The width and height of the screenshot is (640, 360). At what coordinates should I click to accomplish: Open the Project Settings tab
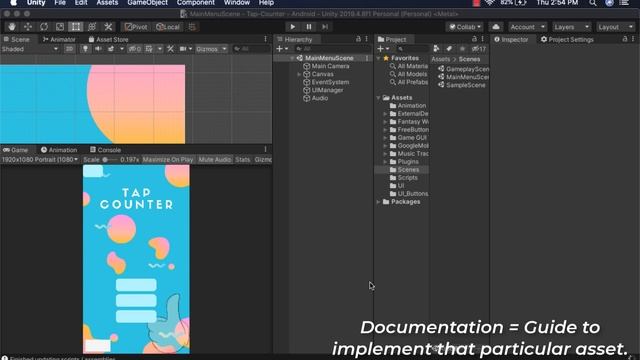point(567,40)
